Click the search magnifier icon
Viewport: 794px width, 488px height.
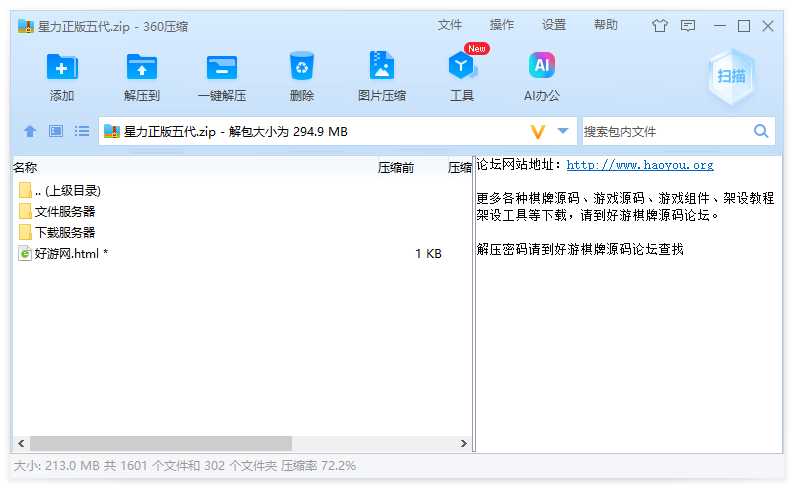point(761,132)
